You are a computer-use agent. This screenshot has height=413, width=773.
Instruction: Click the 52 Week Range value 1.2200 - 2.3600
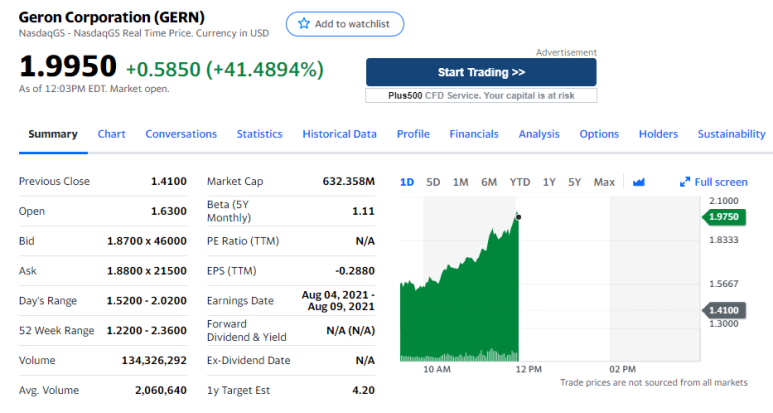point(147,331)
